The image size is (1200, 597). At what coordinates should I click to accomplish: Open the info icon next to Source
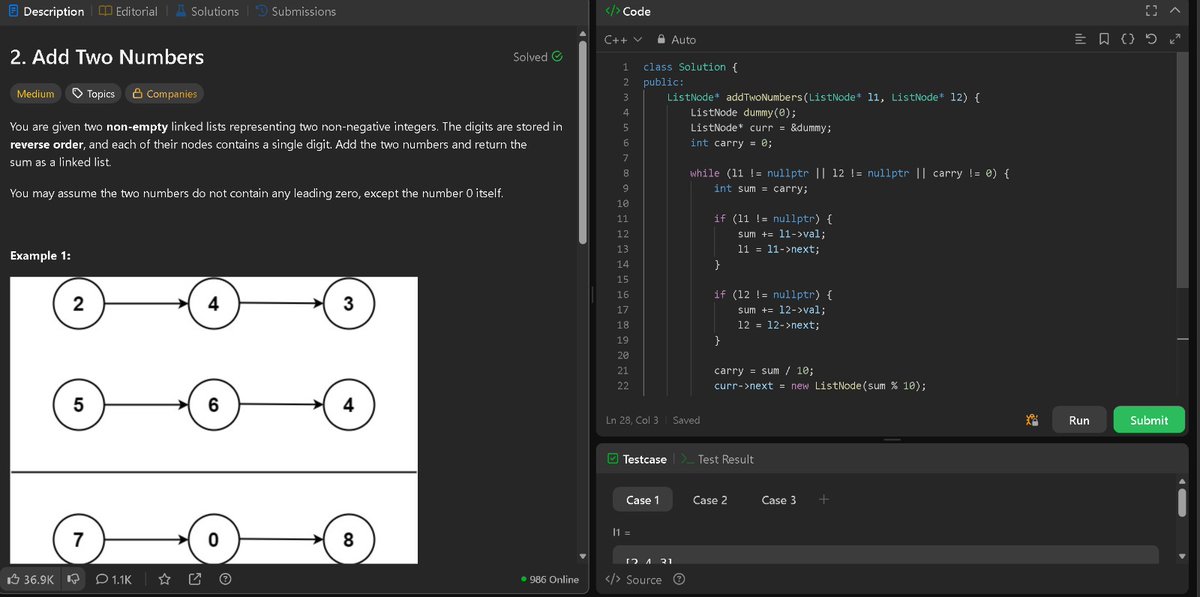click(x=680, y=579)
